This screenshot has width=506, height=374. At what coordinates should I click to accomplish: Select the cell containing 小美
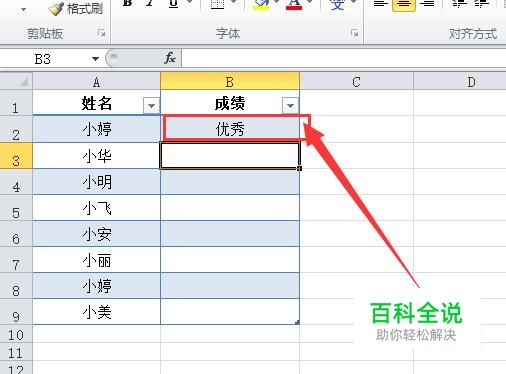(96, 312)
